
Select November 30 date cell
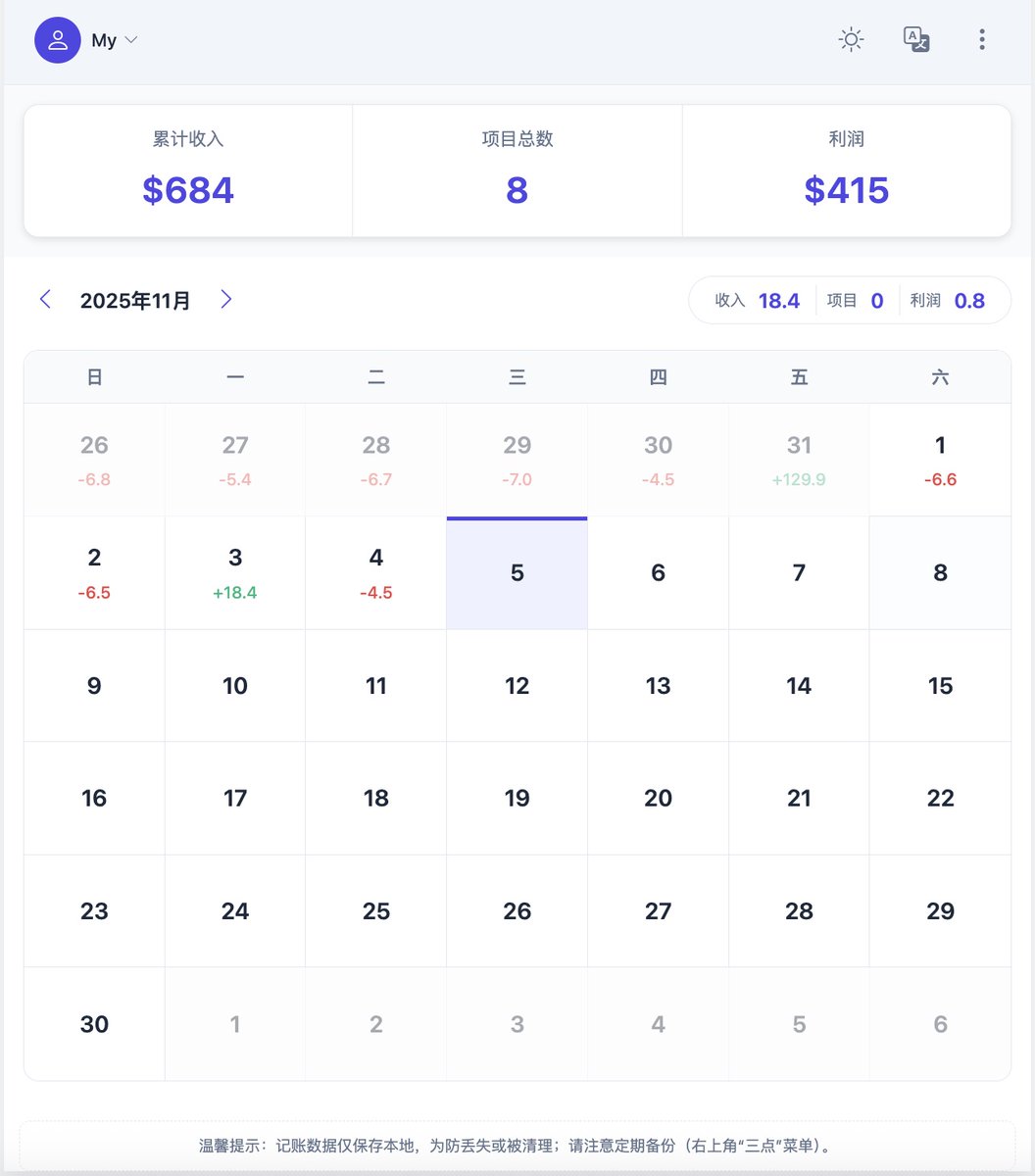[94, 1024]
